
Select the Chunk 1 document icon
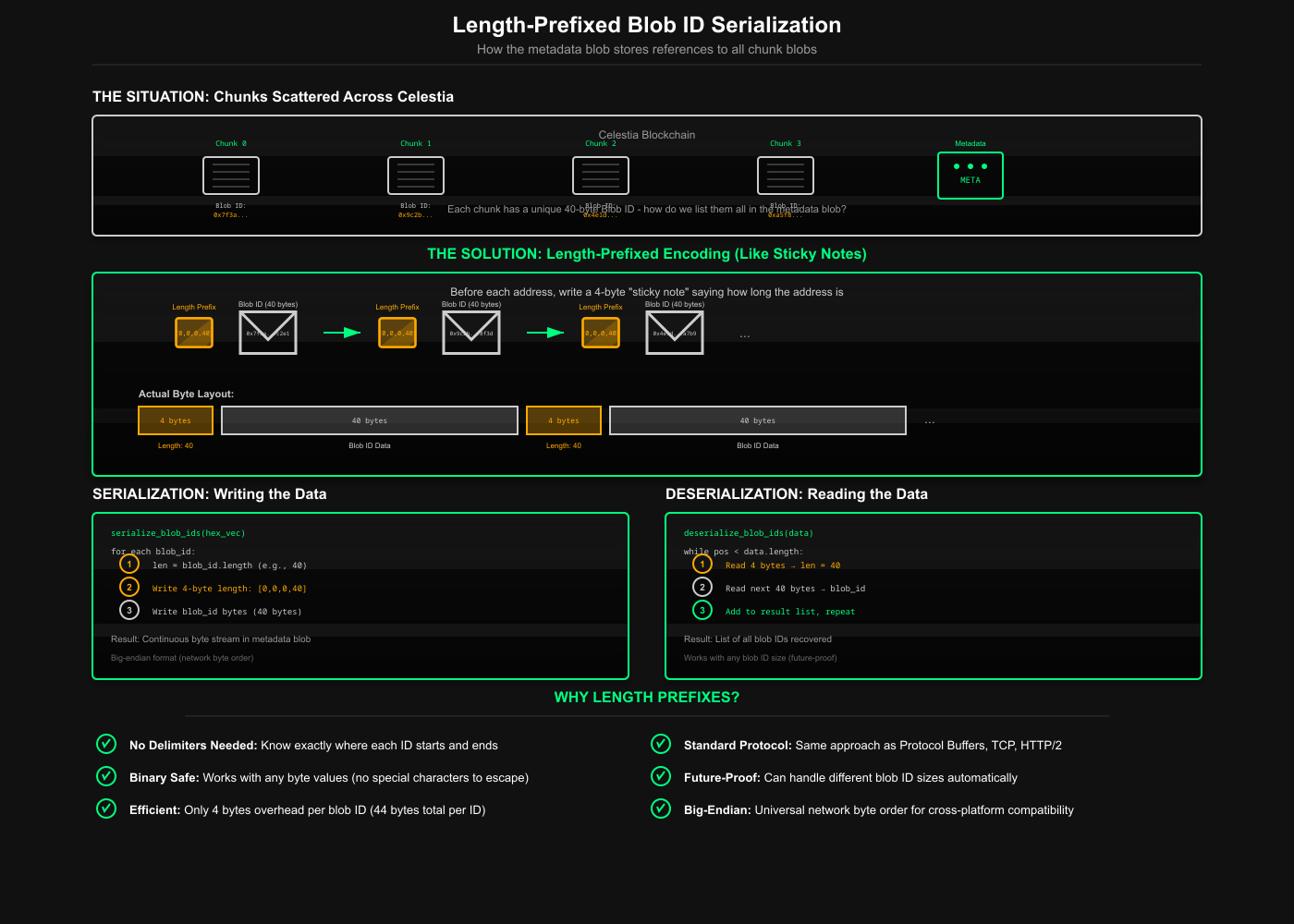[416, 176]
